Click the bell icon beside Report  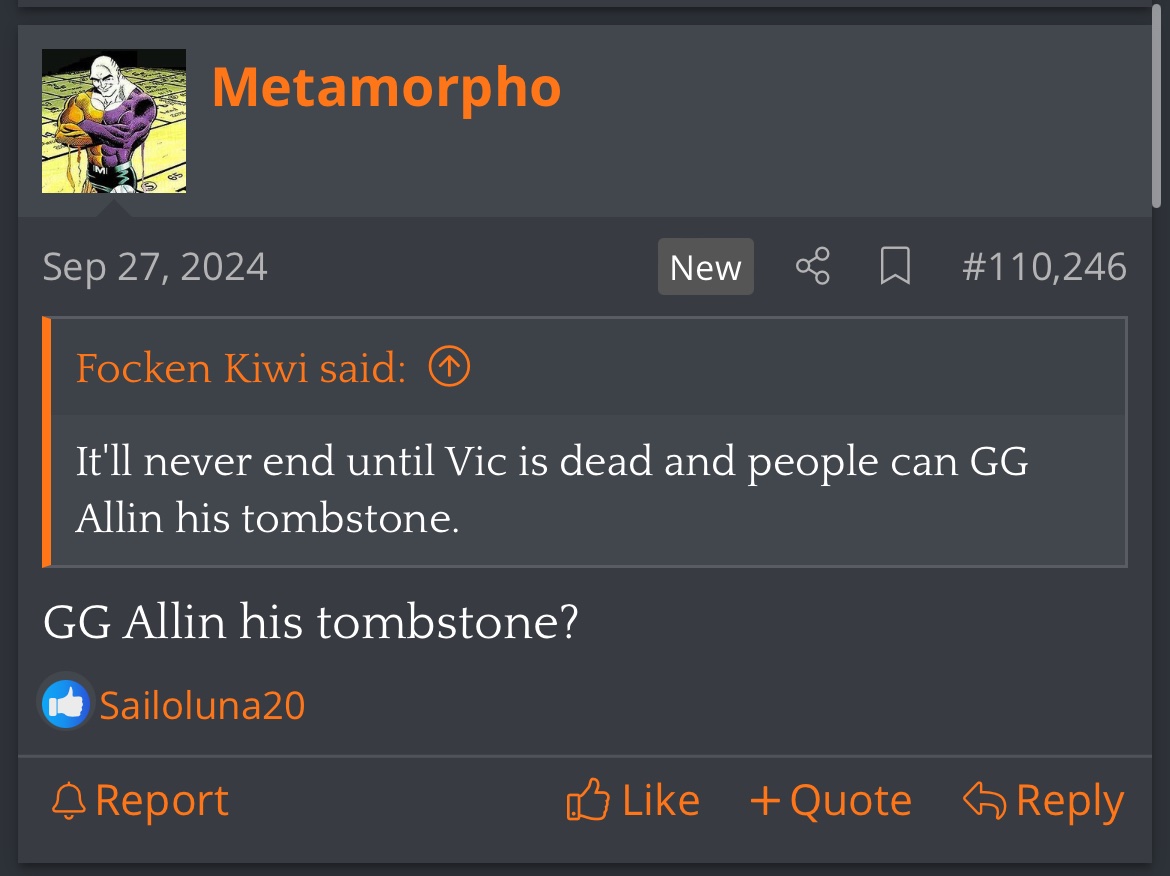(x=68, y=801)
